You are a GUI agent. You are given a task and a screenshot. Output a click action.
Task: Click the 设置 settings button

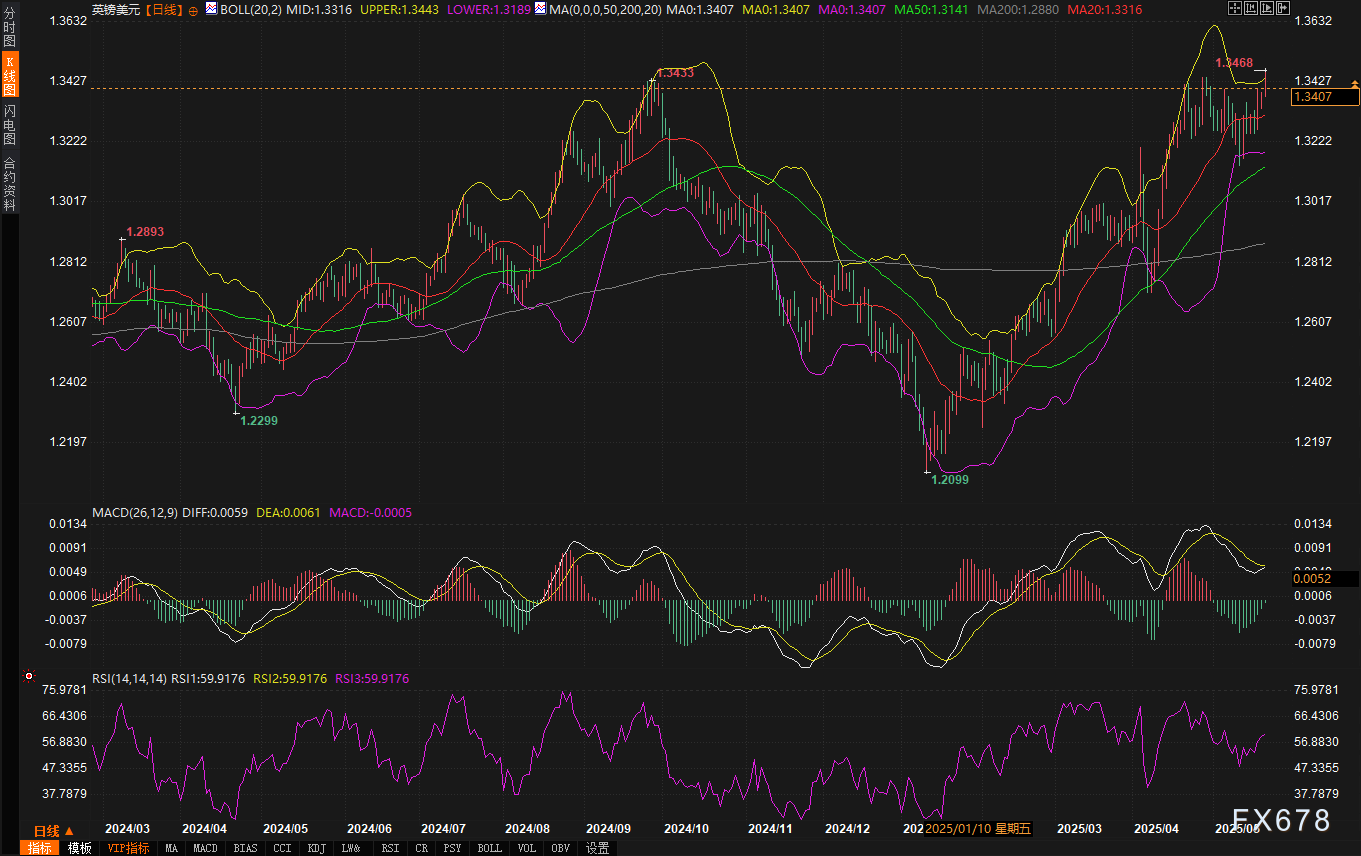point(597,848)
